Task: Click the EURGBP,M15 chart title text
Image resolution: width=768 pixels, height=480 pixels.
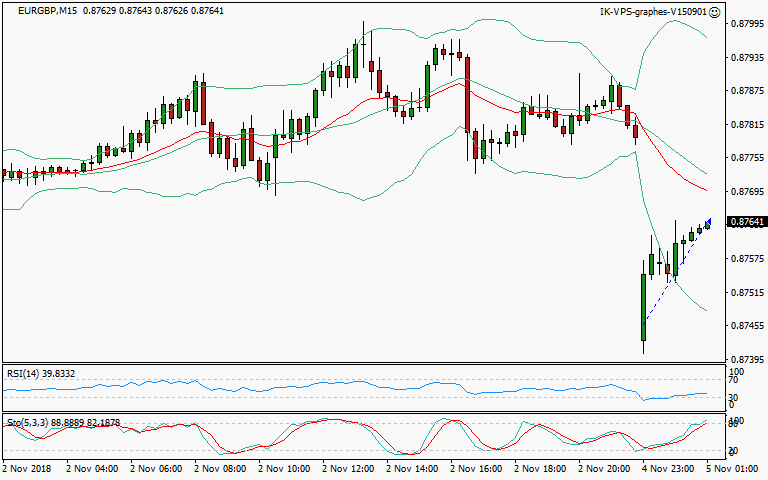Action: point(42,12)
